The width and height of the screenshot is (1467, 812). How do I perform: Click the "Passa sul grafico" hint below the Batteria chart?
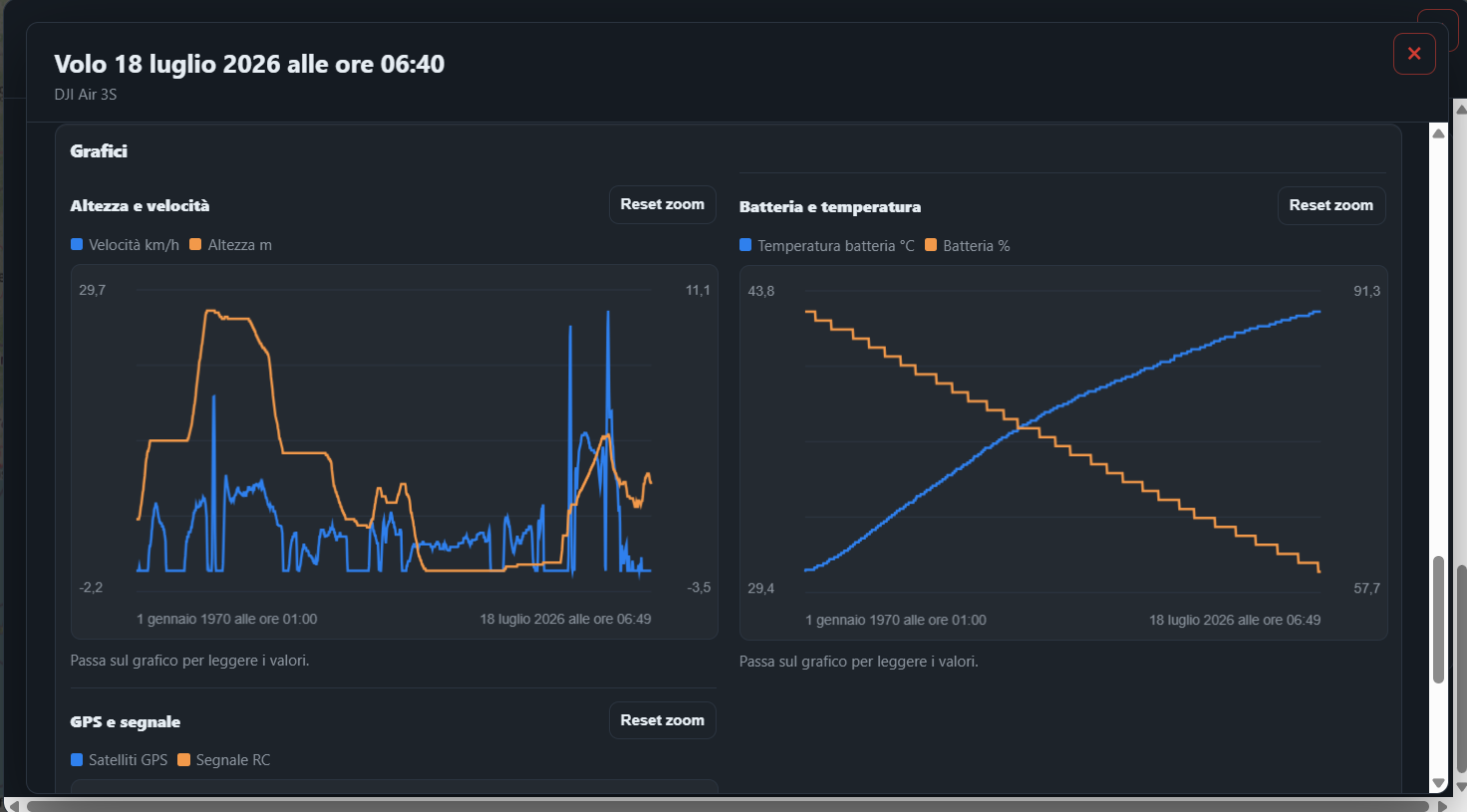(859, 662)
